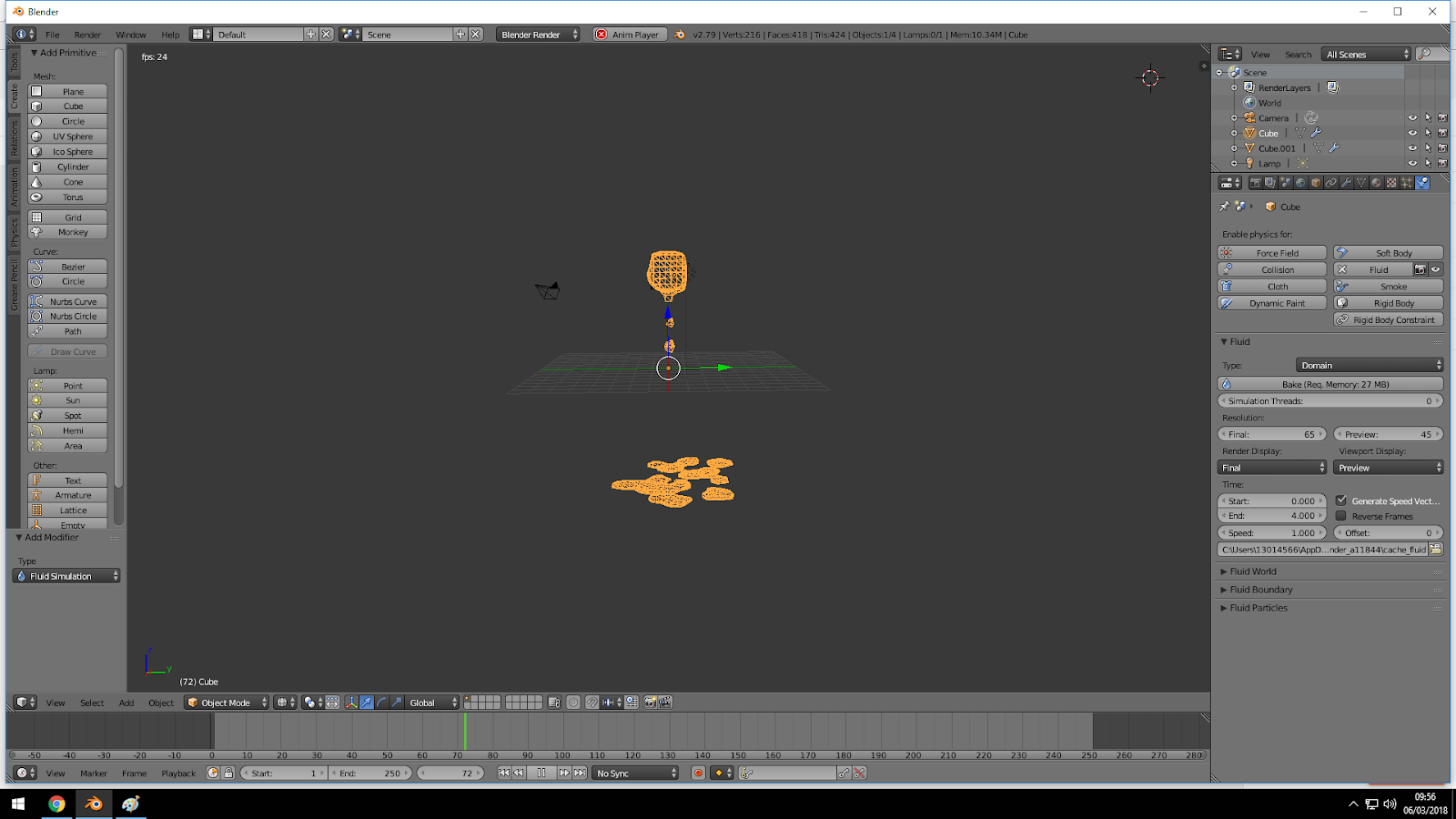
Task: Toggle automatic keyframe recording in the timeline
Action: click(698, 773)
